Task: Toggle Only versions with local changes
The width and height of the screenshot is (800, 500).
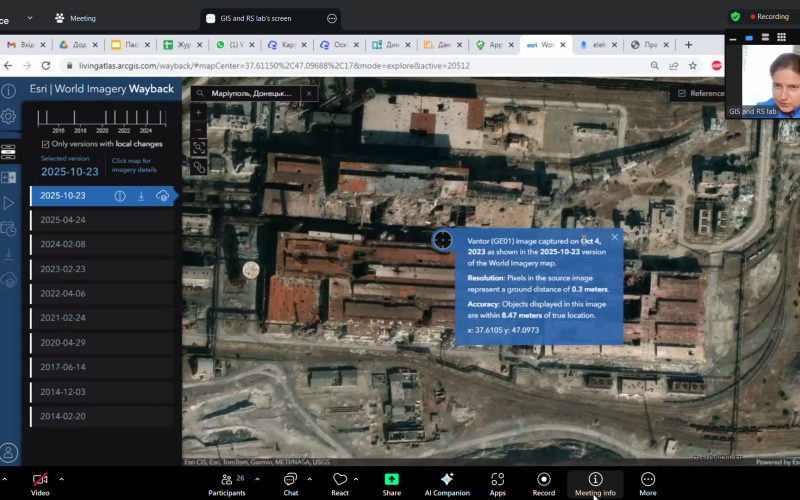Action: pyautogui.click(x=45, y=144)
